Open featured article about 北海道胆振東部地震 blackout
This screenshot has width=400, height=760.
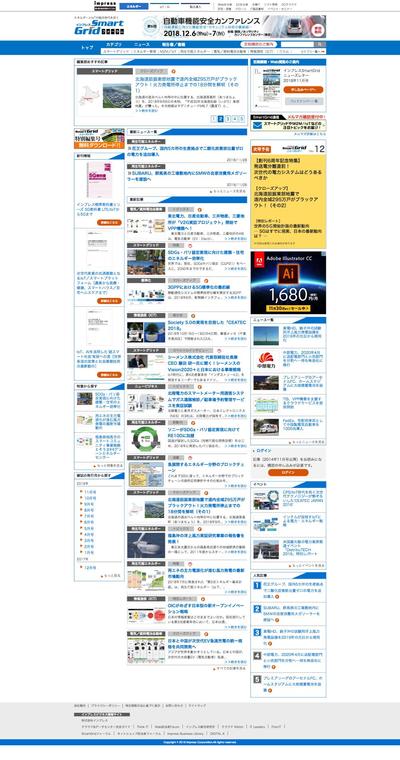(x=189, y=84)
